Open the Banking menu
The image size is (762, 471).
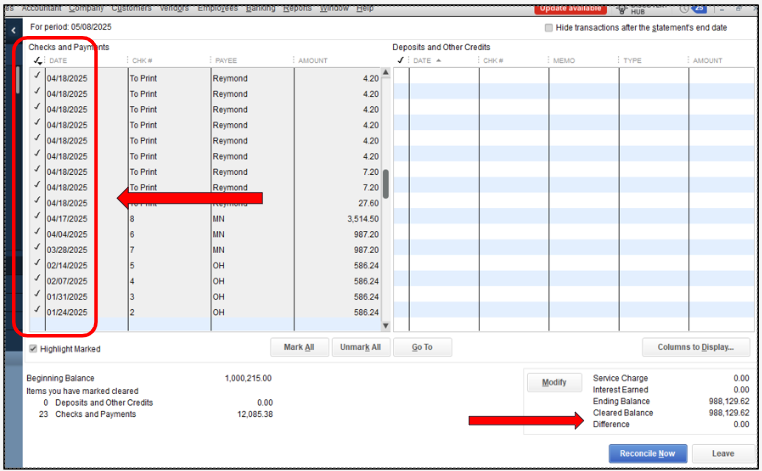[x=260, y=8]
